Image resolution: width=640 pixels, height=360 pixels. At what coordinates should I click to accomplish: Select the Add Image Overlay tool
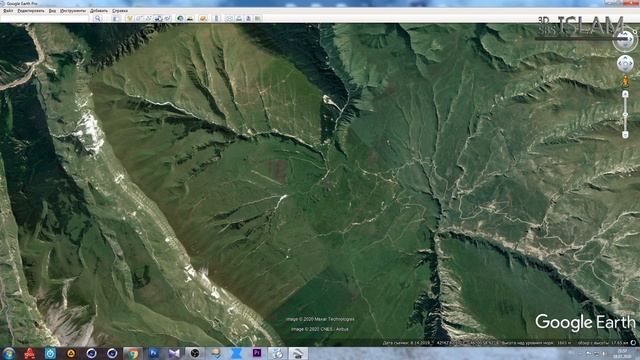pyautogui.click(x=158, y=18)
